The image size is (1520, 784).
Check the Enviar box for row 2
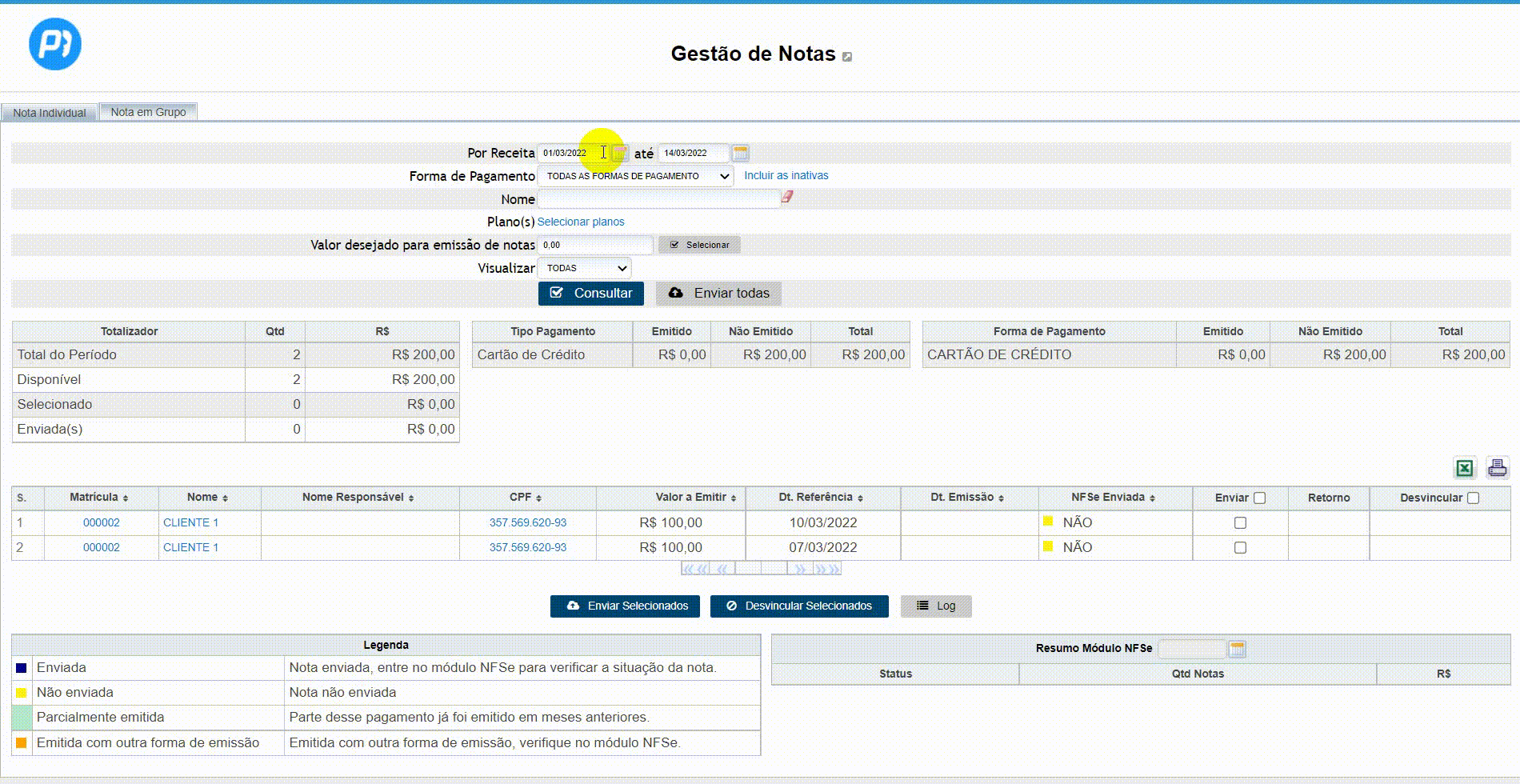click(1240, 548)
